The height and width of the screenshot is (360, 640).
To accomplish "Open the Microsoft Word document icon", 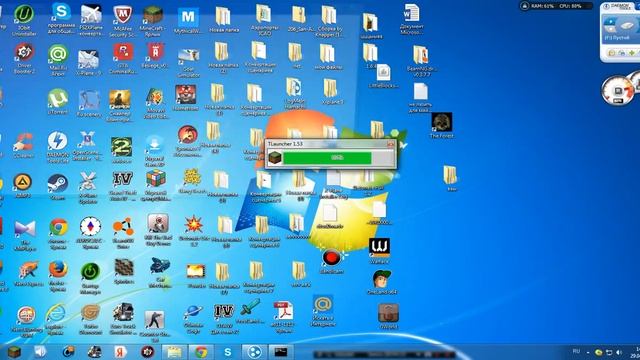I will [411, 13].
